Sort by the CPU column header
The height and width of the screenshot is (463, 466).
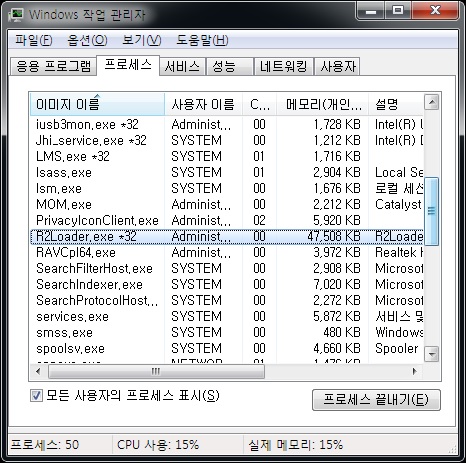tap(259, 104)
